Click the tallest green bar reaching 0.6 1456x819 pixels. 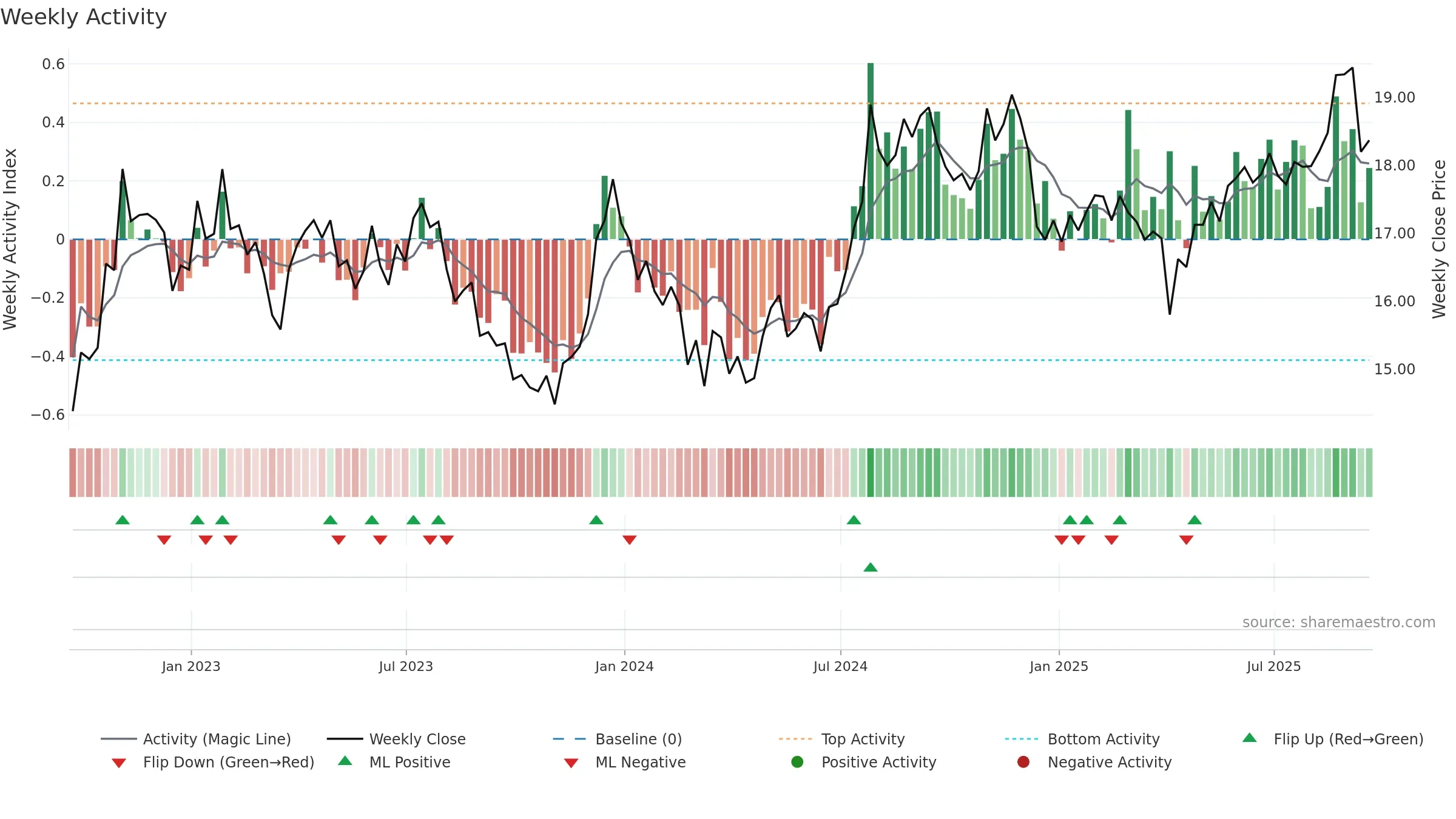(x=871, y=151)
